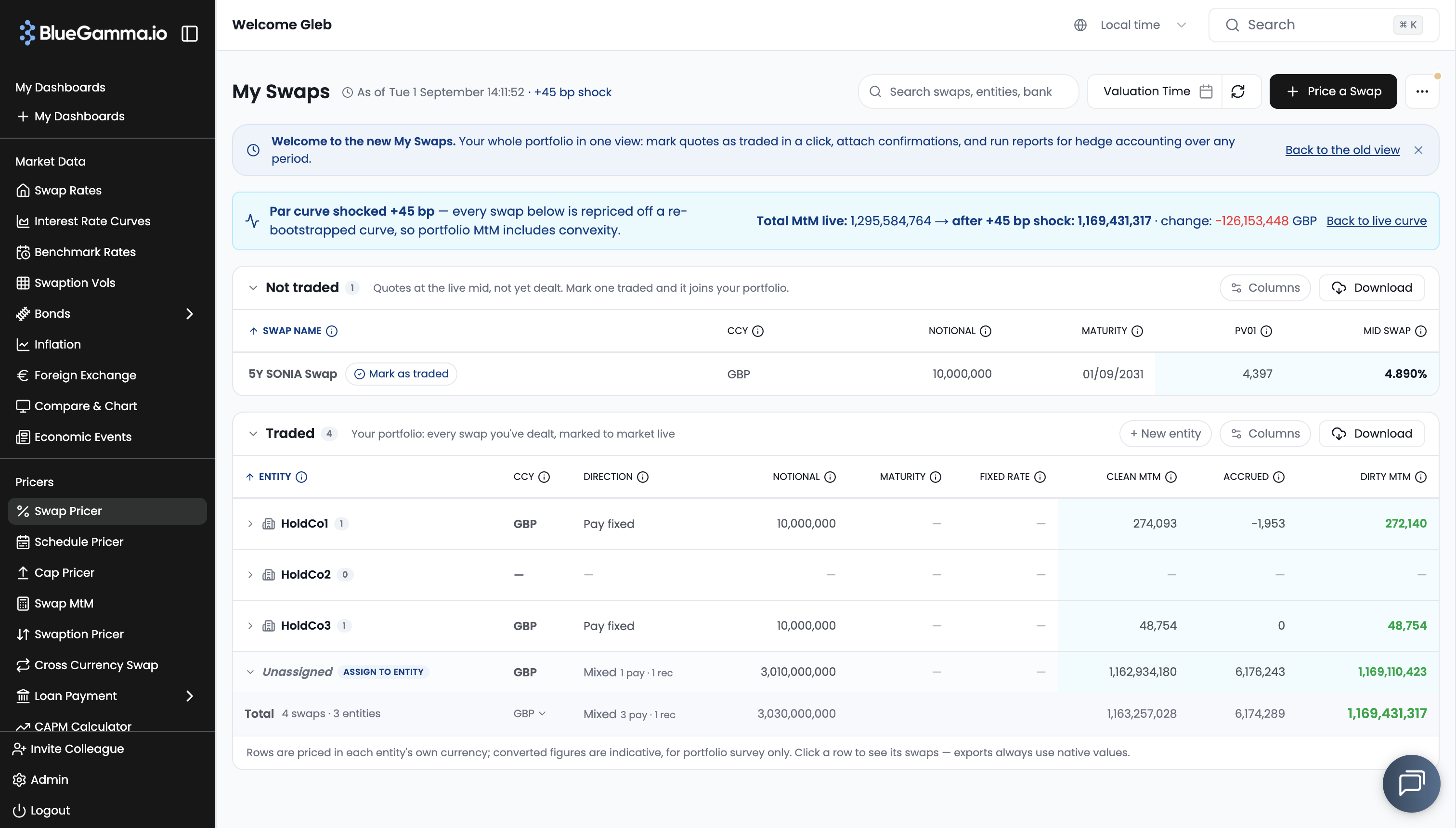Screen dimensions: 1456x828
Task: Expand the Loan Payment submenu
Action: click(189, 696)
